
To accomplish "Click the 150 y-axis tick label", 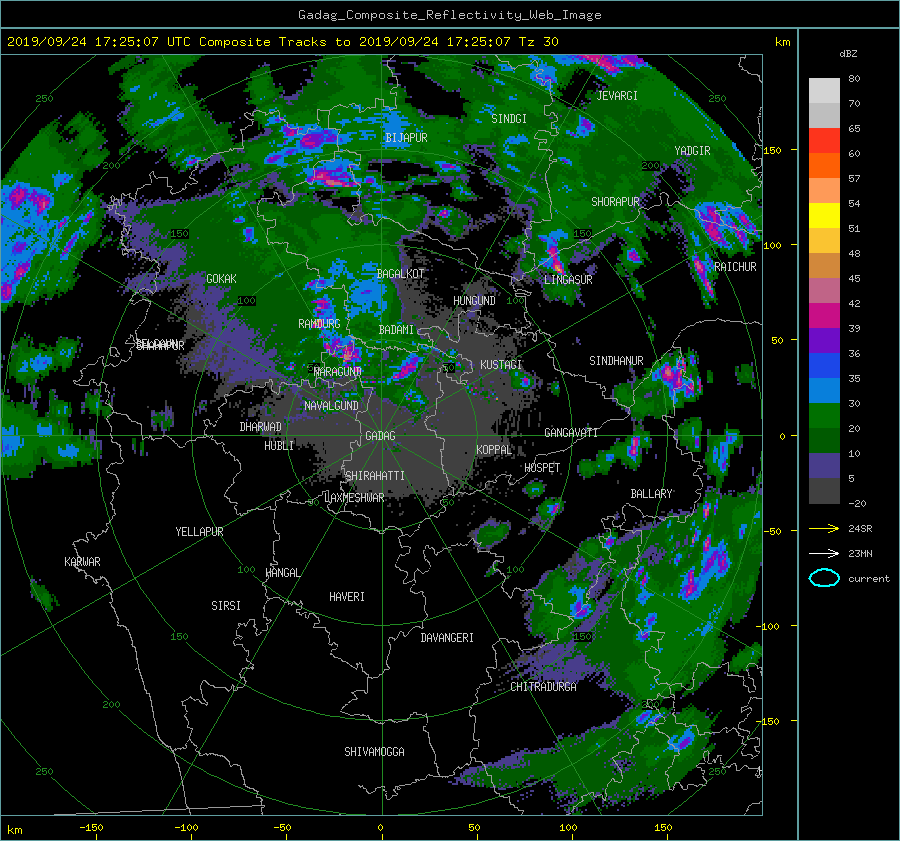I will pos(773,150).
